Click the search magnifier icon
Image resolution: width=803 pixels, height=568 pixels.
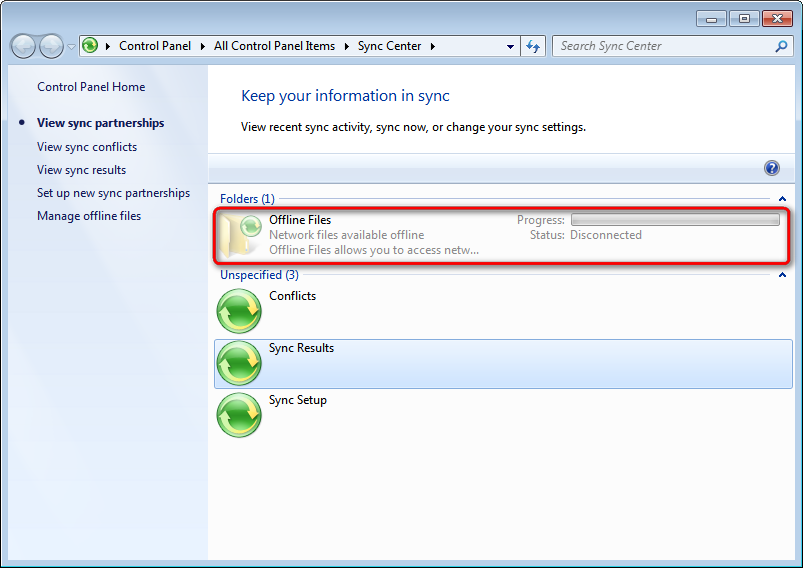pyautogui.click(x=781, y=47)
